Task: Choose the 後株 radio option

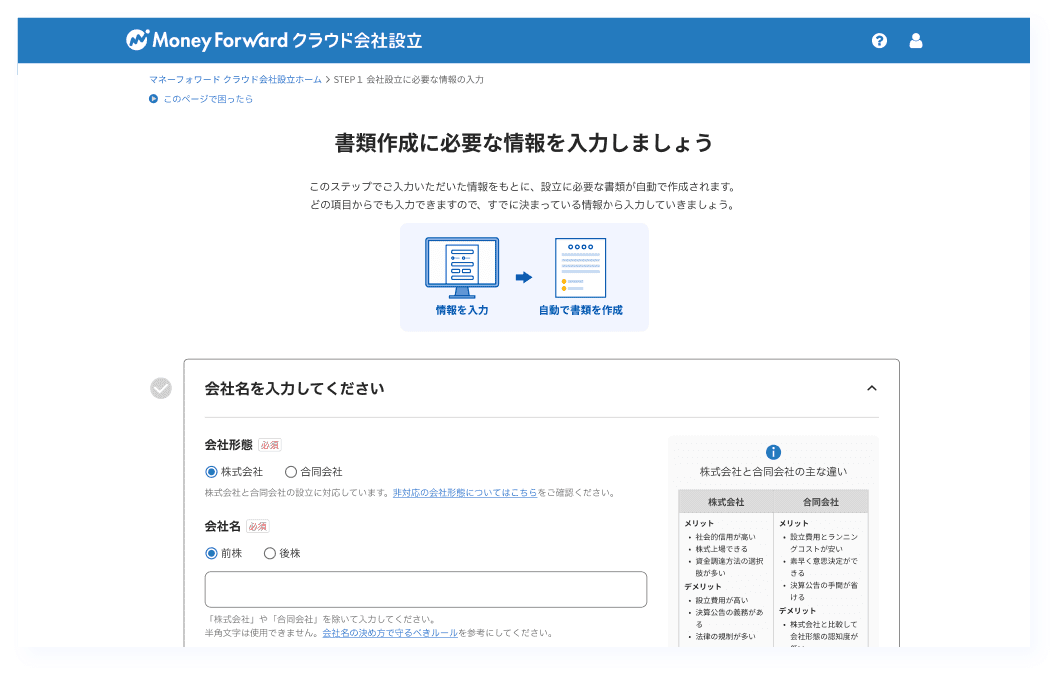Action: 270,553
